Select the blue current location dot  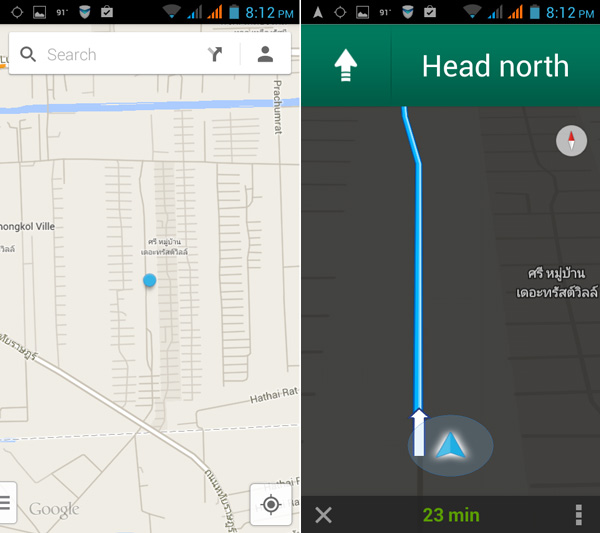[150, 280]
